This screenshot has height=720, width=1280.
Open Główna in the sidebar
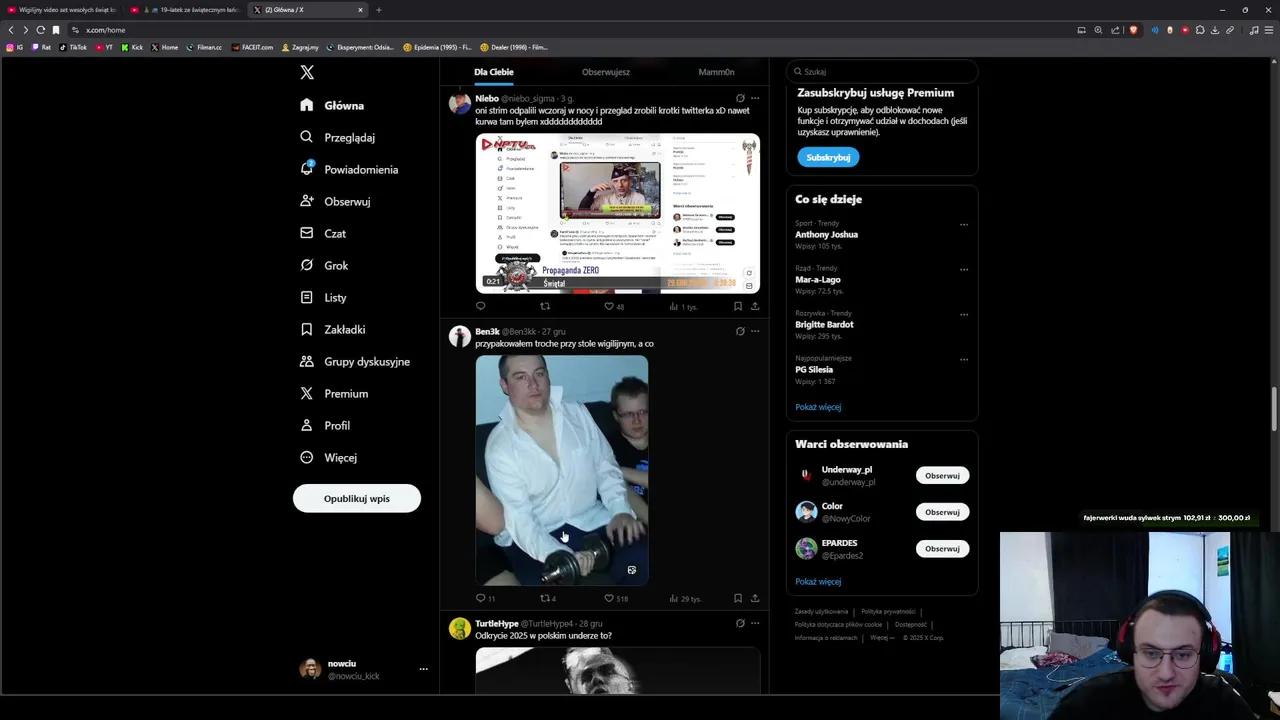point(332,105)
